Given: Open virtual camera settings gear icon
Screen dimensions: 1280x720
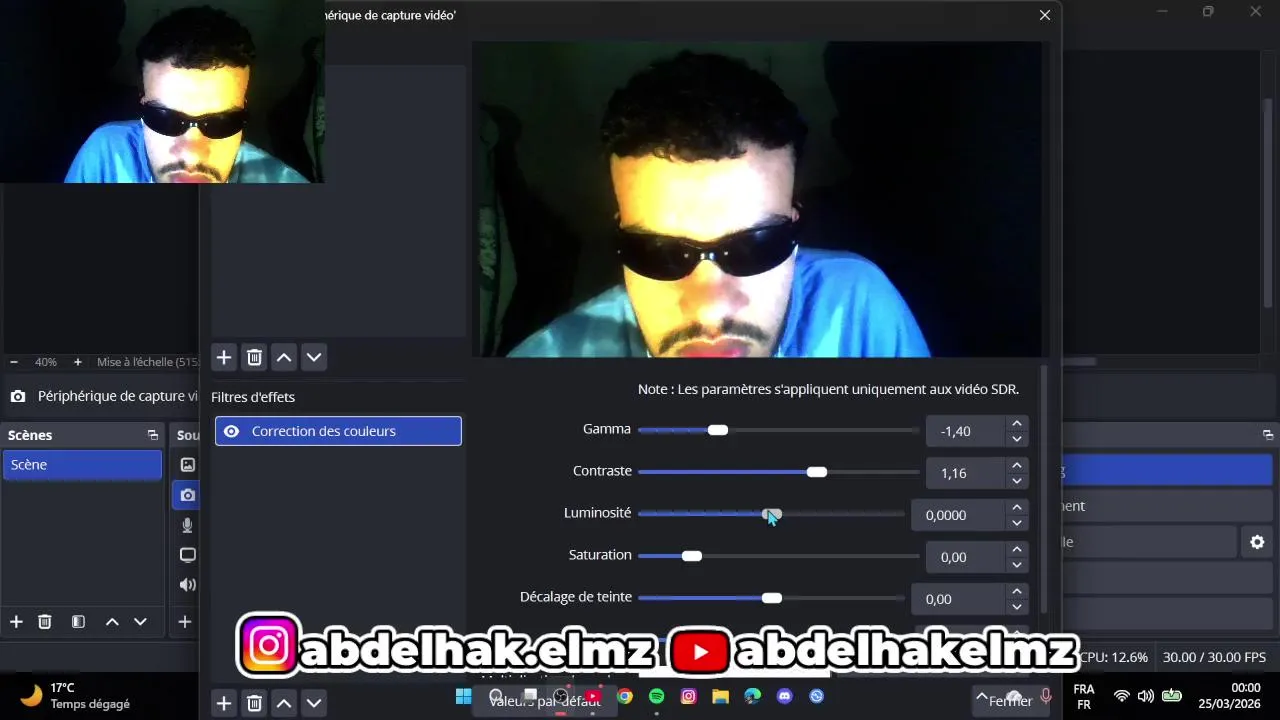Looking at the screenshot, I should (x=1257, y=542).
